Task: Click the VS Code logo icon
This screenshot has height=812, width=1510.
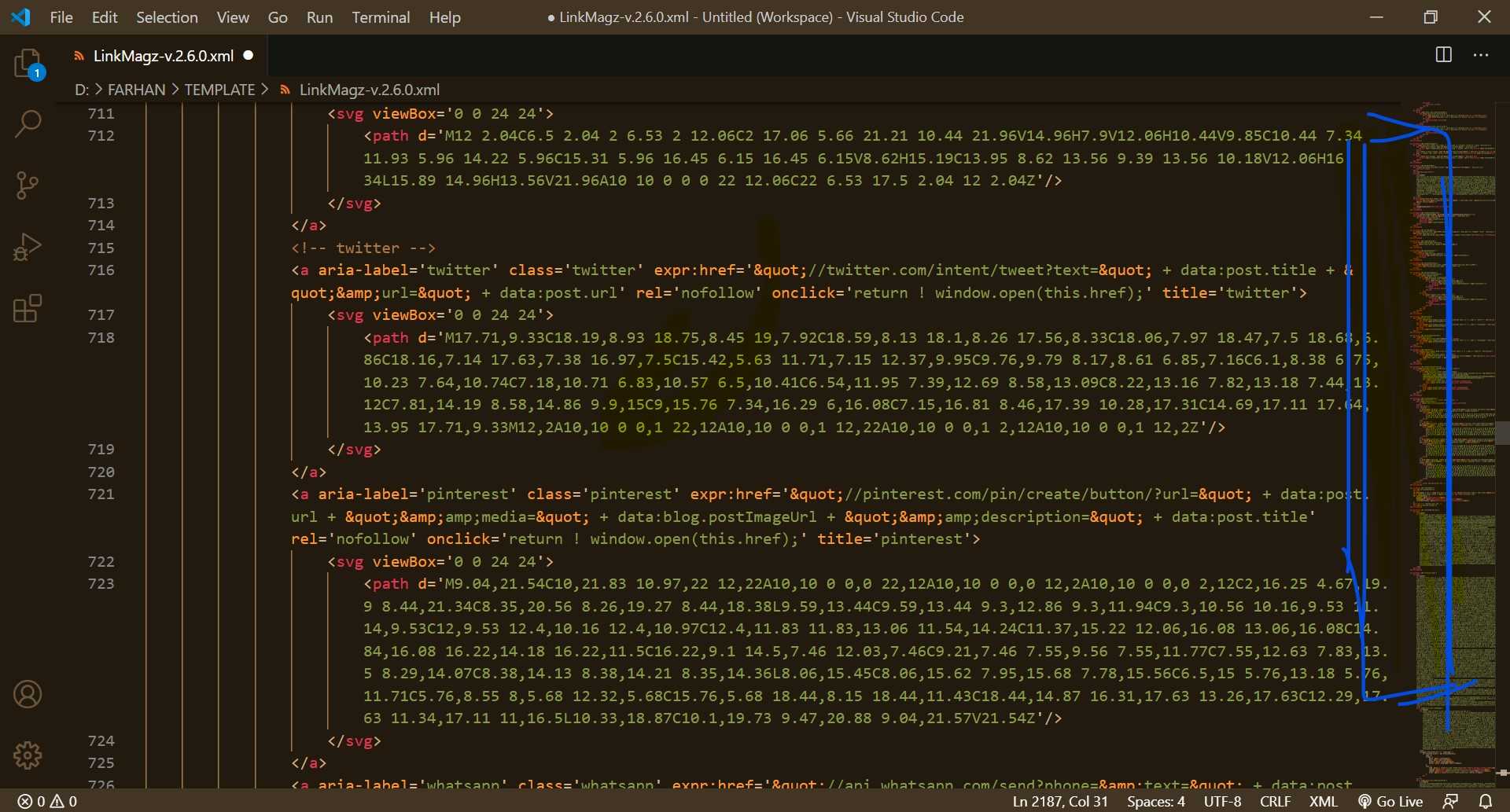Action: (20, 17)
